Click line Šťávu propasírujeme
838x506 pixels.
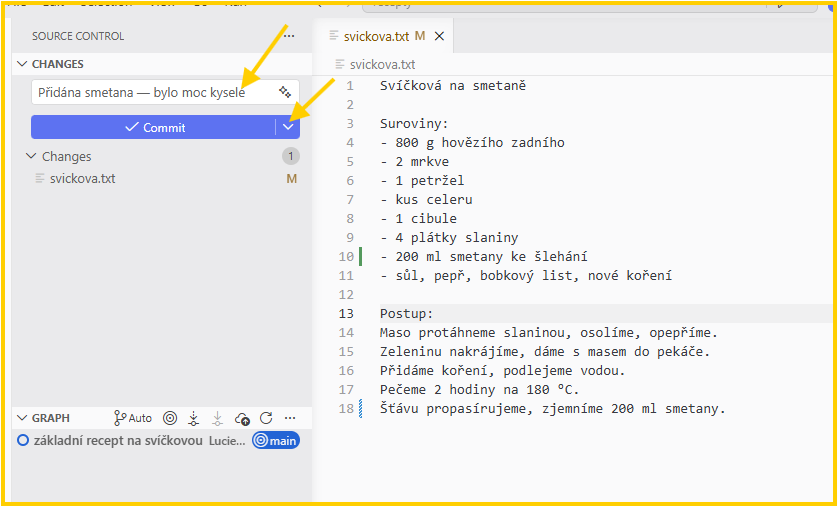point(553,409)
